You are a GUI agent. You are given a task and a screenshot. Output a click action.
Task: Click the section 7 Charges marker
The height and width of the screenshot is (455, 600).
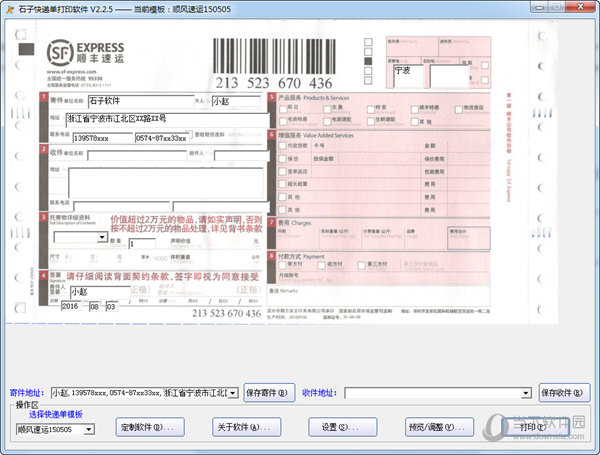coord(272,224)
